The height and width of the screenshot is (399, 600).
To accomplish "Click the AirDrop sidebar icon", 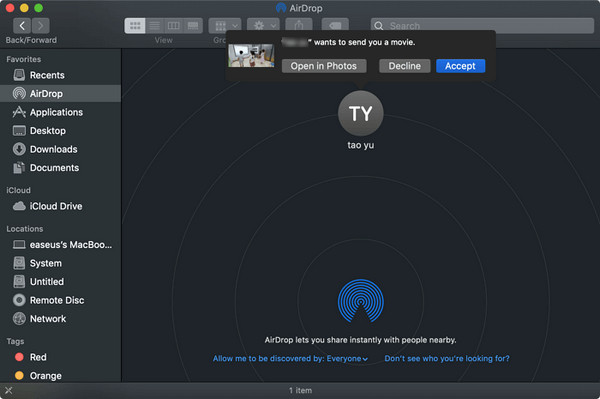I will coord(19,93).
